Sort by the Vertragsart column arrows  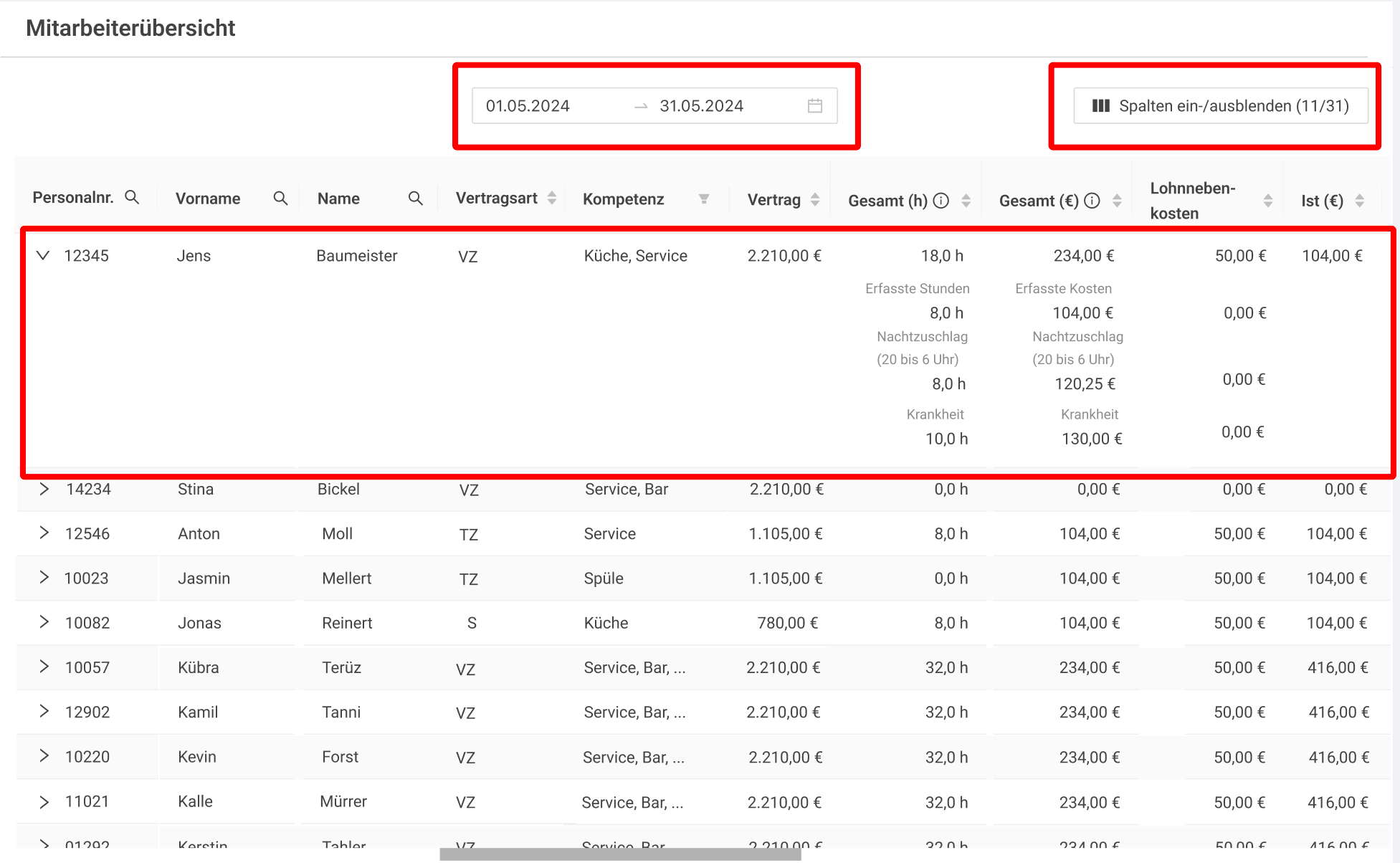point(552,199)
